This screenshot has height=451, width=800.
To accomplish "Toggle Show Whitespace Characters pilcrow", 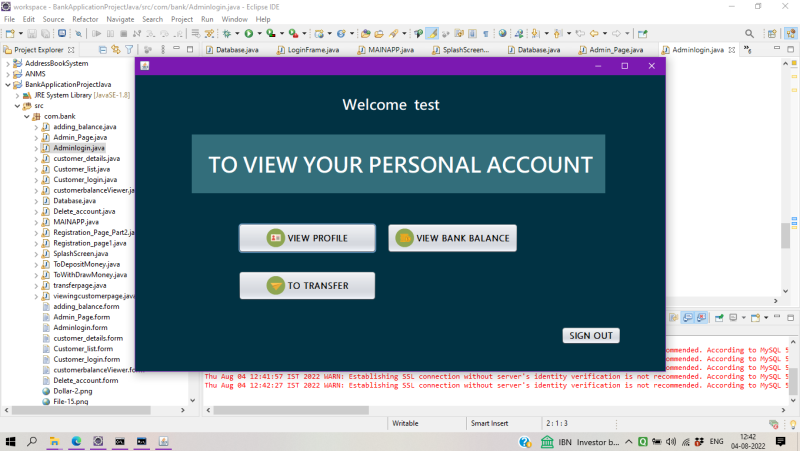I will (x=486, y=34).
